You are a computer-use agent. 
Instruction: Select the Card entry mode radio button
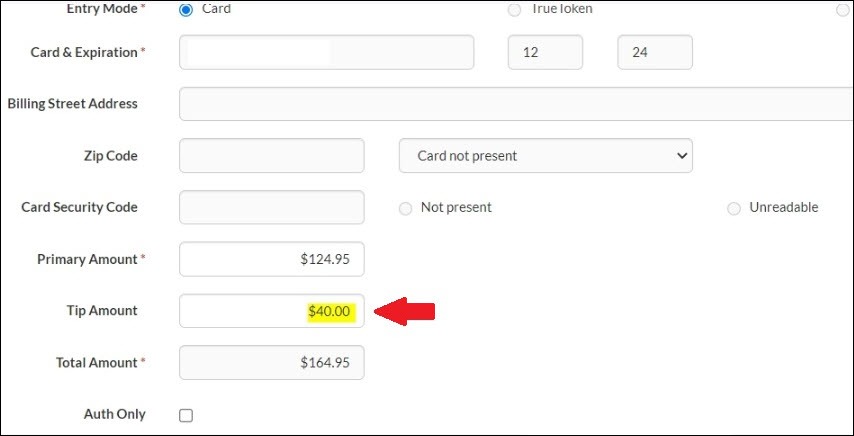[185, 10]
